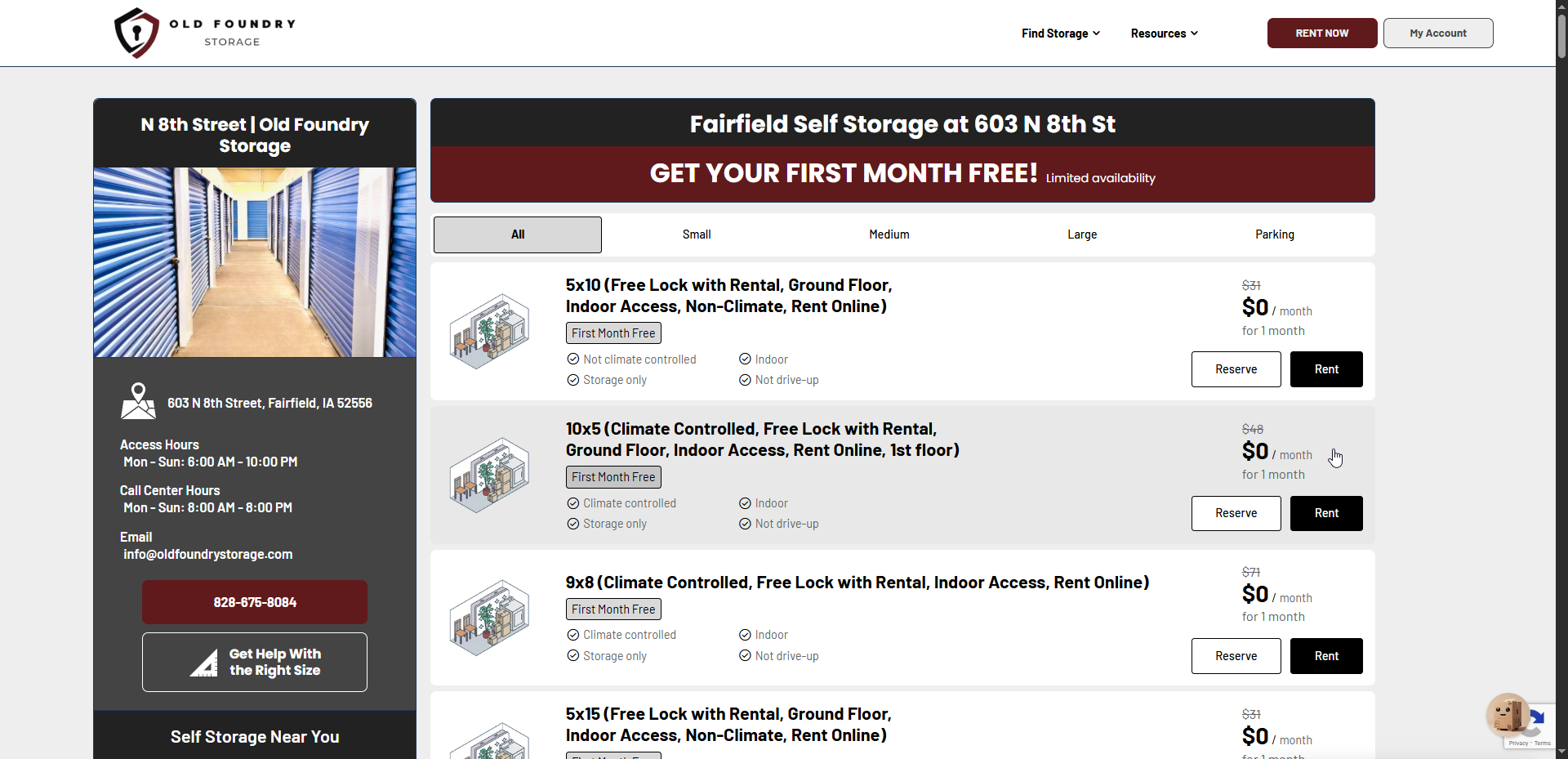Expand the Resources menu

click(x=1165, y=33)
